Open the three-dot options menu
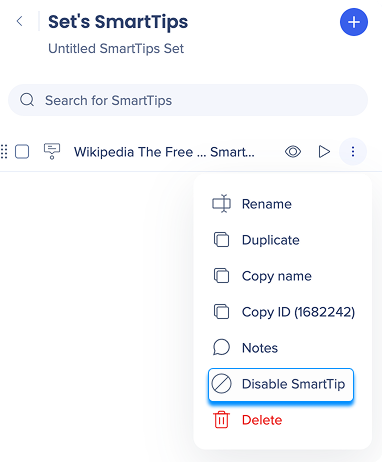The image size is (382, 462). [353, 152]
